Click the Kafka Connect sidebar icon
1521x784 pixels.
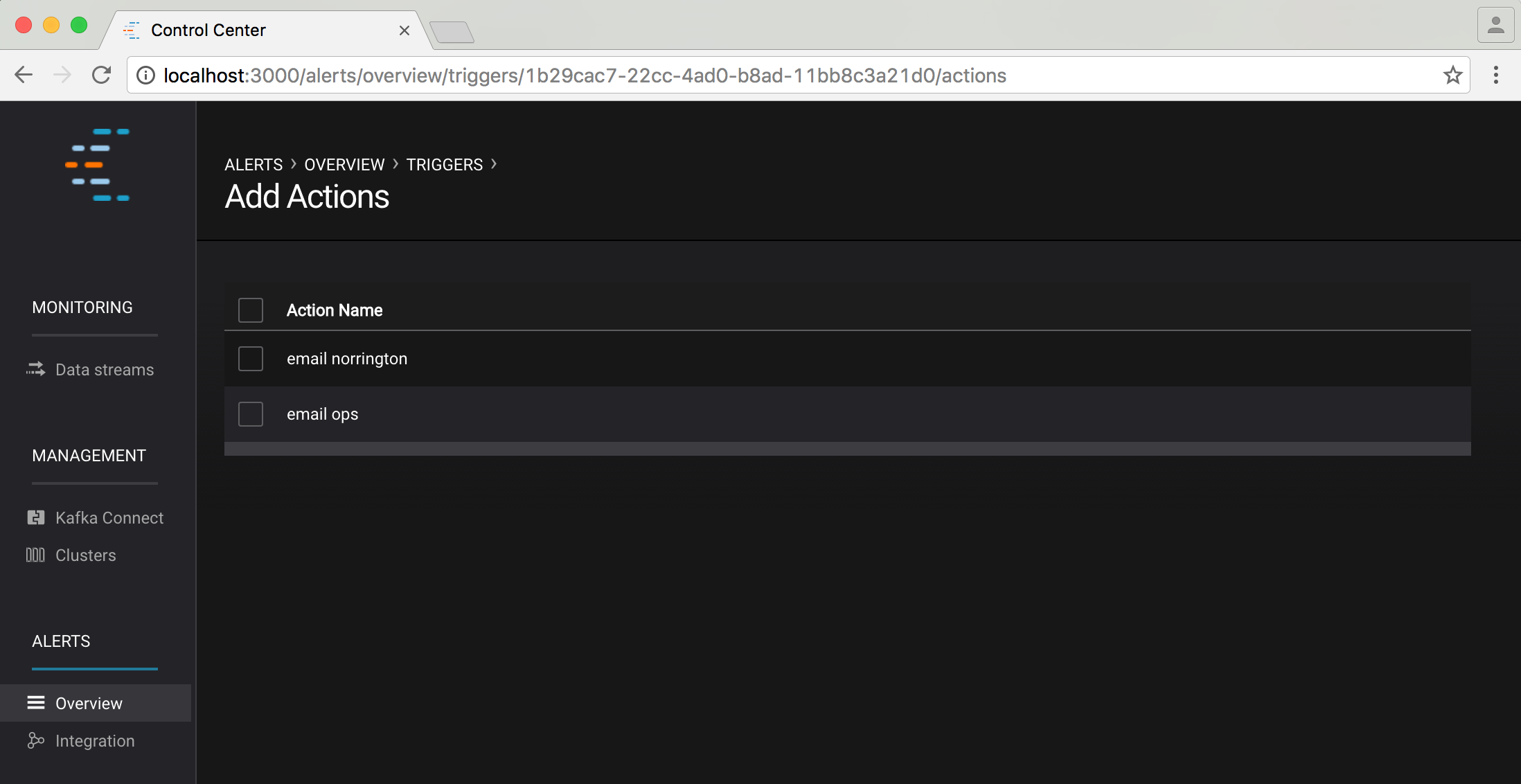tap(35, 517)
